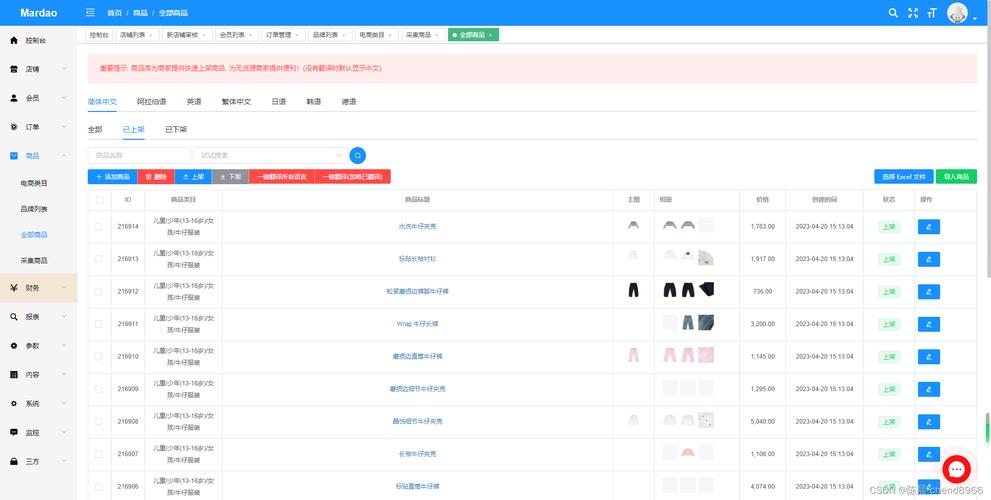Viewport: 991px width, 500px height.
Task: Click the search magnifier in top header
Action: point(893,13)
